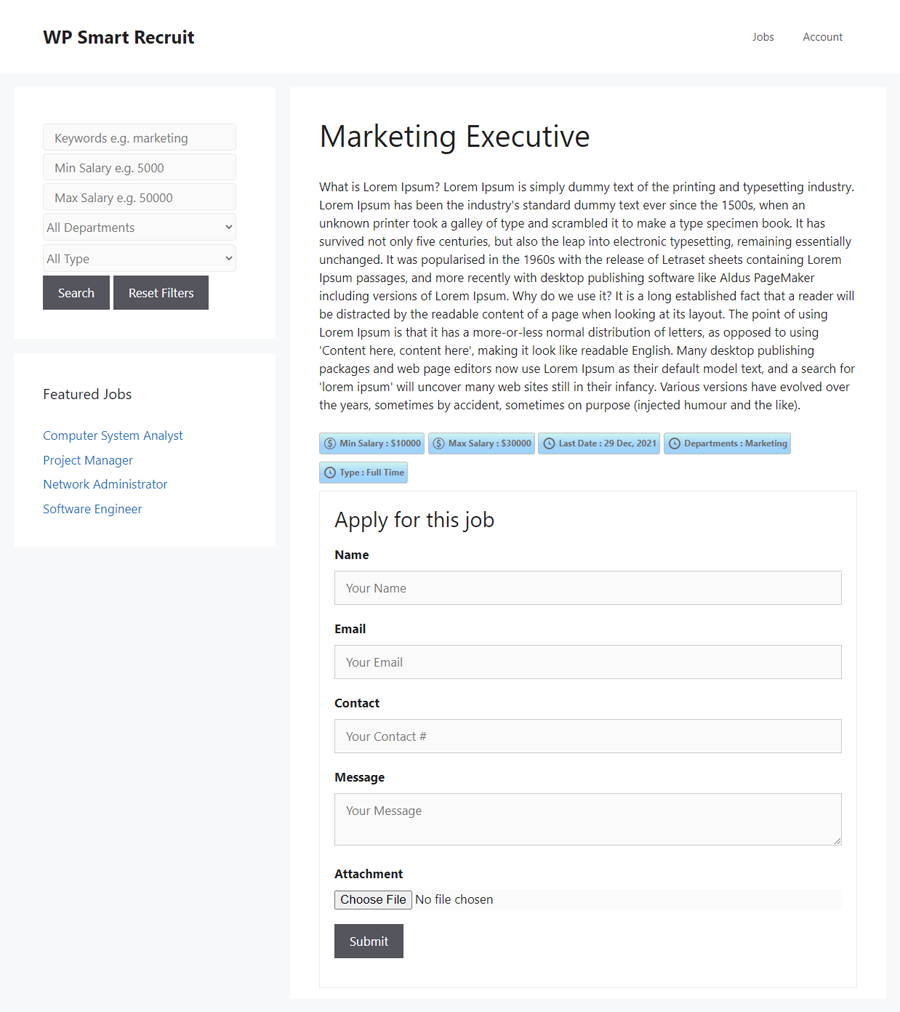Click the clock icon beside Last Date

pyautogui.click(x=549, y=443)
